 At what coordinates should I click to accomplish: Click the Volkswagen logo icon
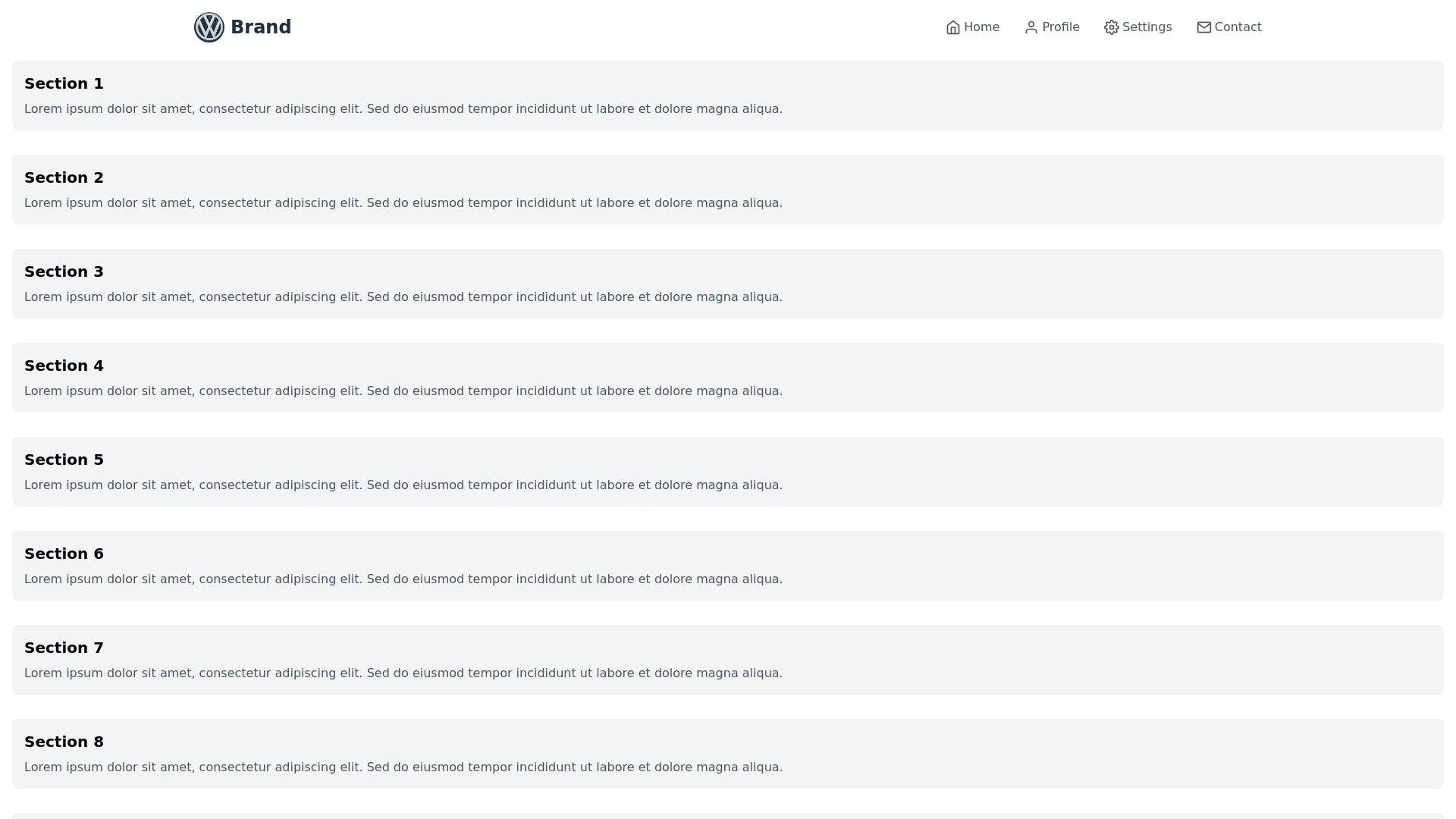pyautogui.click(x=209, y=27)
